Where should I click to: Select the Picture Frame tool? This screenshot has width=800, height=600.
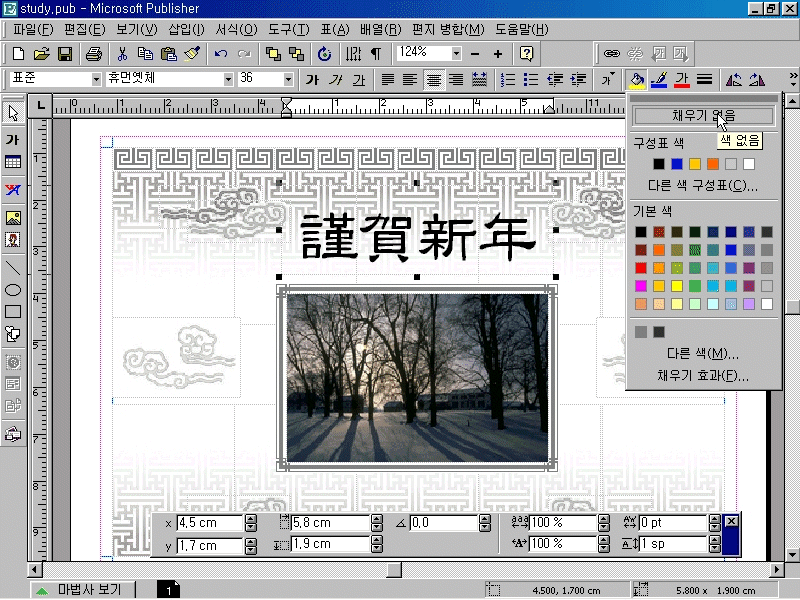click(13, 218)
